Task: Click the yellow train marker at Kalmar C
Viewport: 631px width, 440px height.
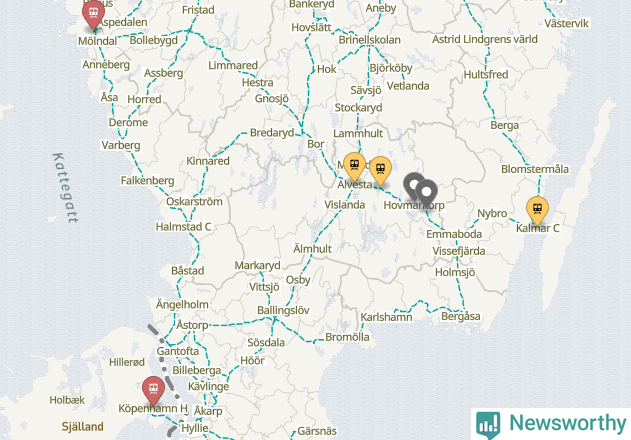Action: (537, 211)
